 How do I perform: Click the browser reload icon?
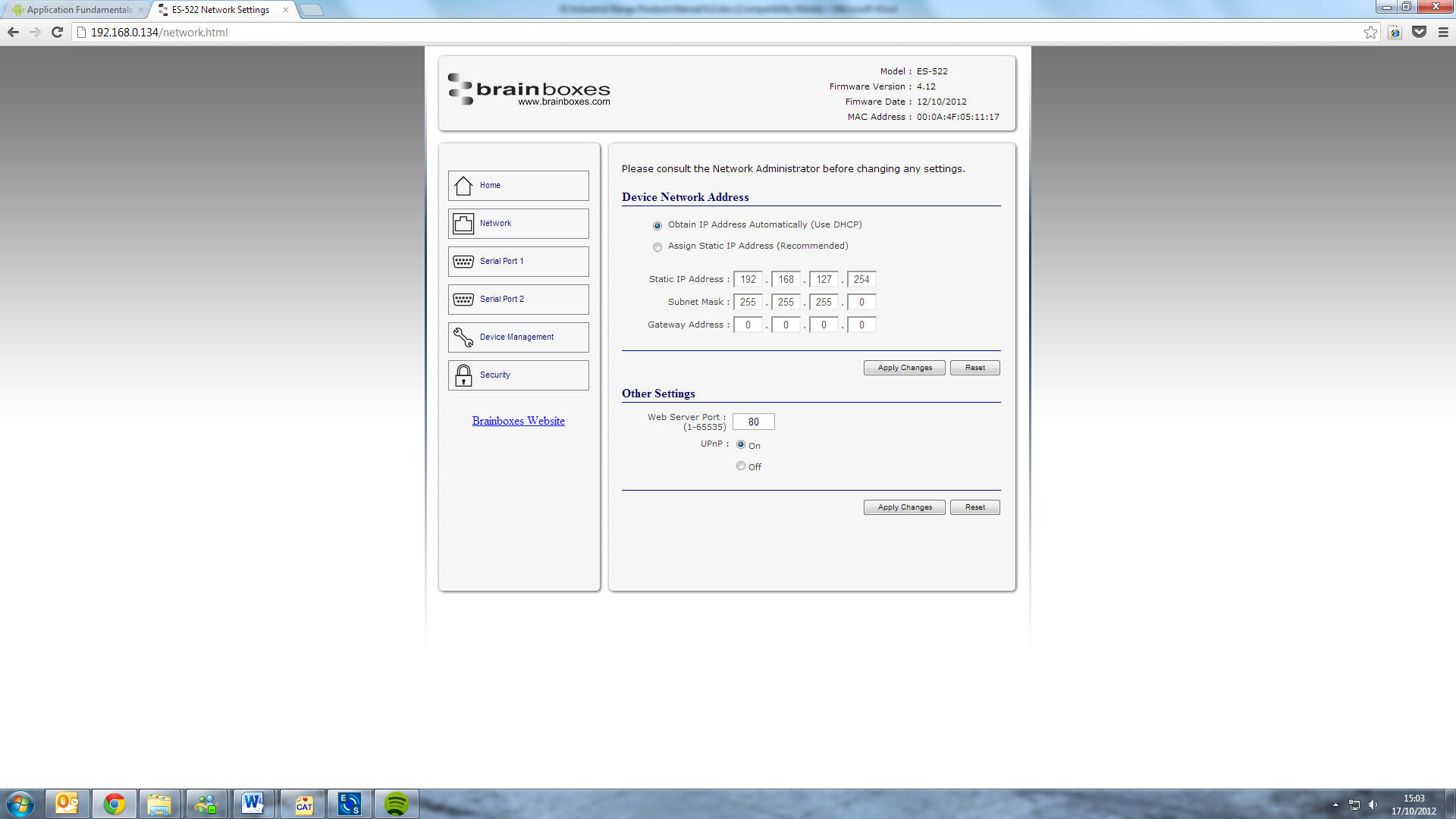[x=57, y=33]
